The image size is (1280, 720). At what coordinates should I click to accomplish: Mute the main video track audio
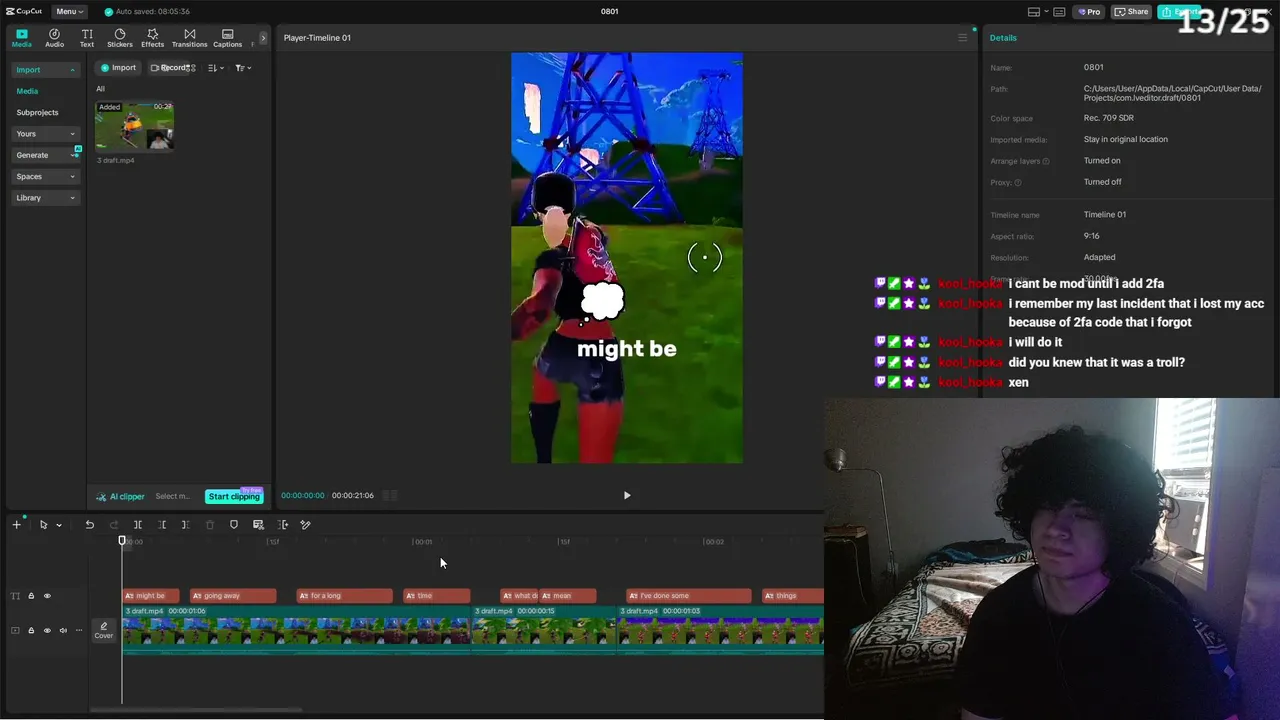pyautogui.click(x=63, y=630)
